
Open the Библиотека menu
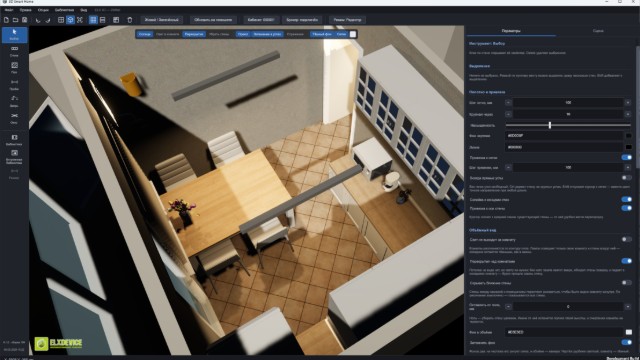tap(64, 10)
